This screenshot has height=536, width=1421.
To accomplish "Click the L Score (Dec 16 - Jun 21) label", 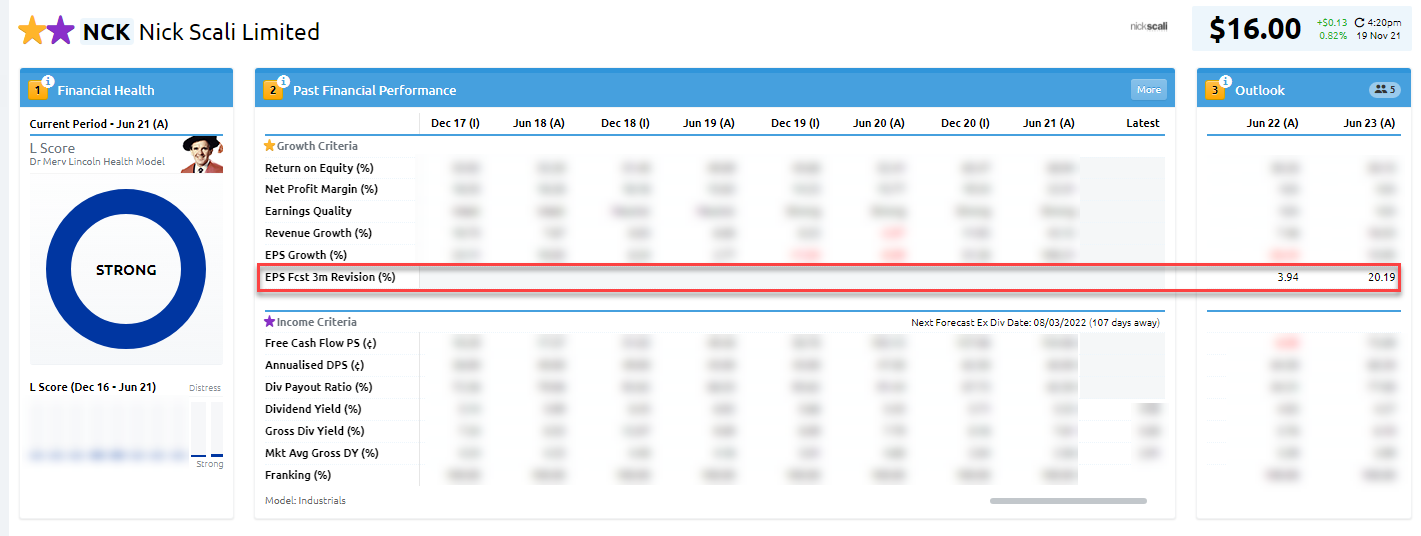I will (x=92, y=387).
